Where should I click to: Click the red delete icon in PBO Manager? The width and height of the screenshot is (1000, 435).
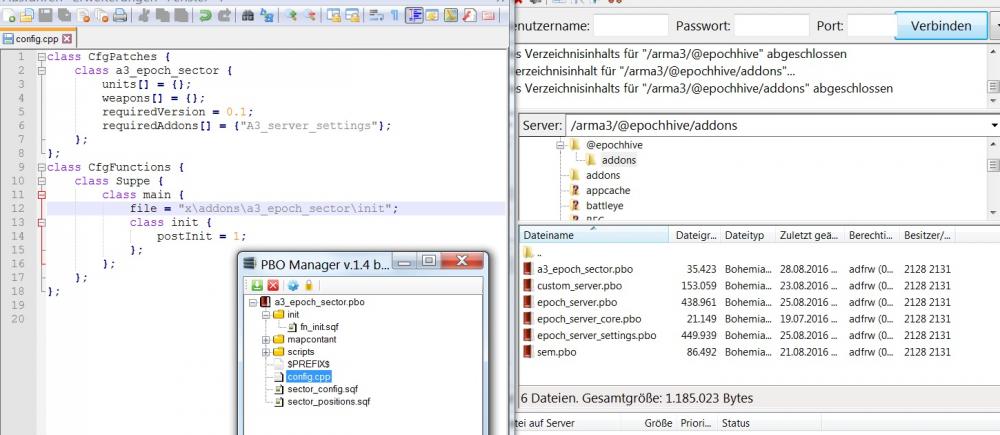pyautogui.click(x=273, y=285)
